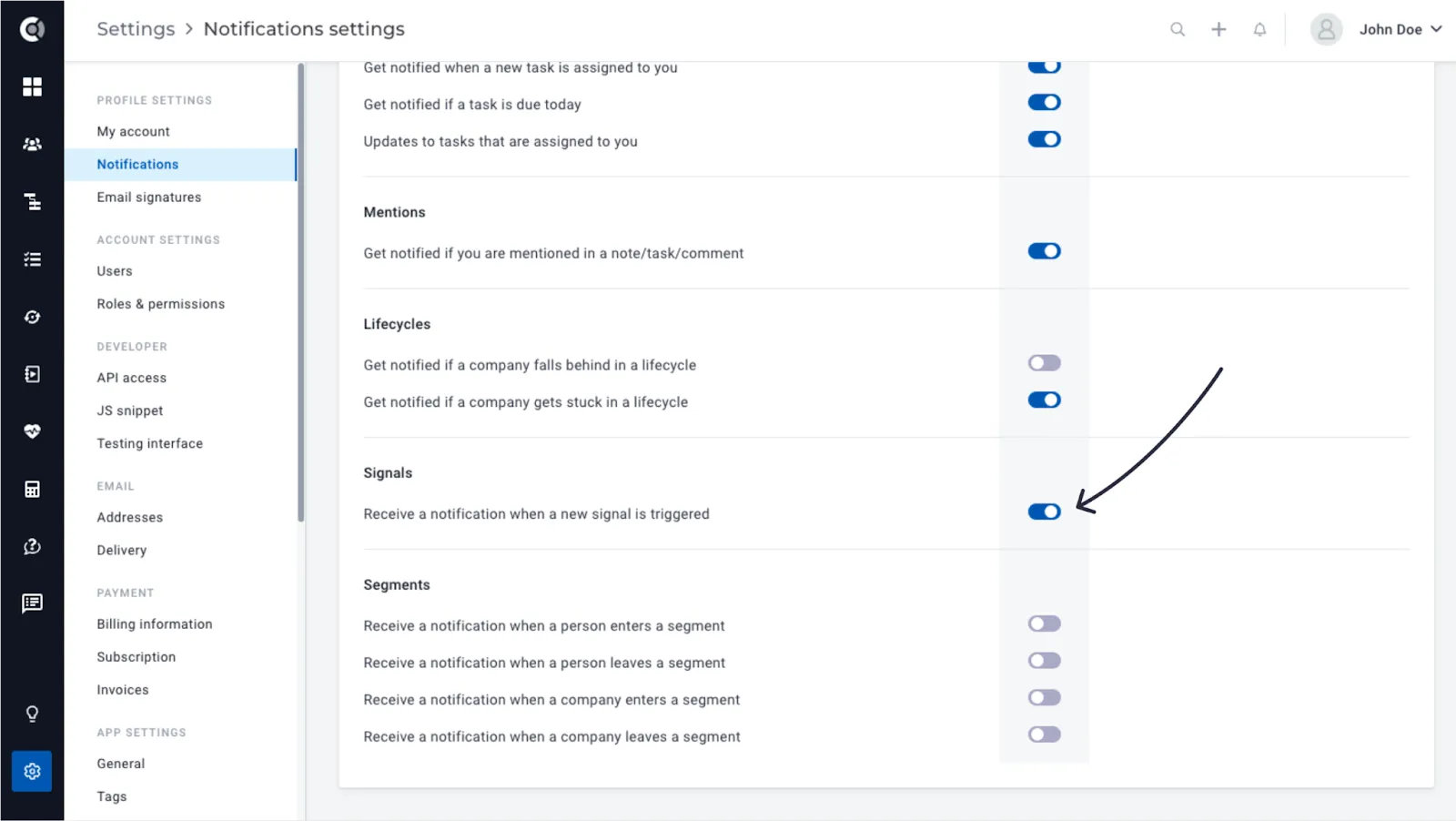The width and height of the screenshot is (1456, 821).
Task: Click the app logo at top left
Action: [32, 29]
